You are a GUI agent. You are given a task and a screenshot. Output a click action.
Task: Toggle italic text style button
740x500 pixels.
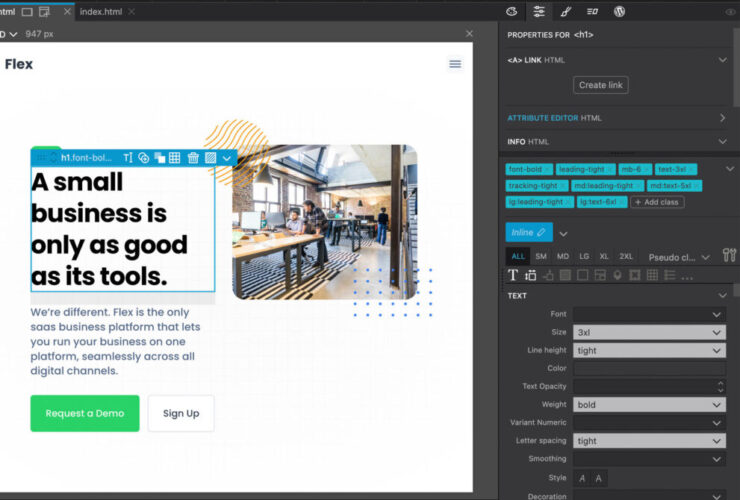pyautogui.click(x=582, y=478)
